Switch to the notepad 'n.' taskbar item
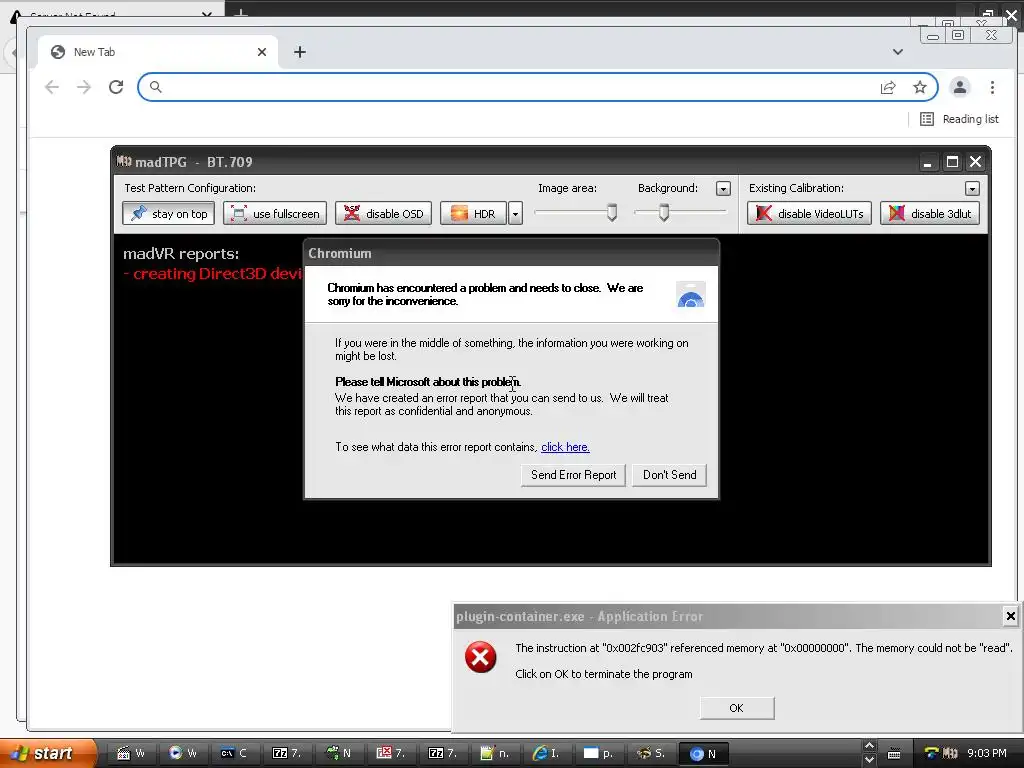 click(494, 753)
